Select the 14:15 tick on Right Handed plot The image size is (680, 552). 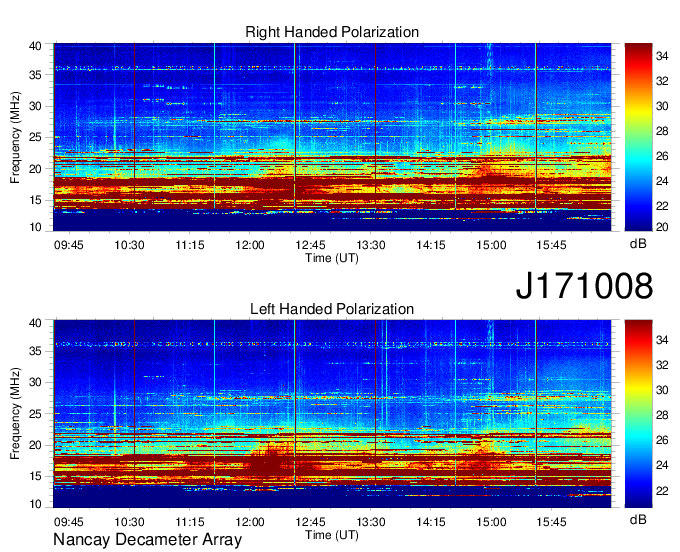pos(431,245)
